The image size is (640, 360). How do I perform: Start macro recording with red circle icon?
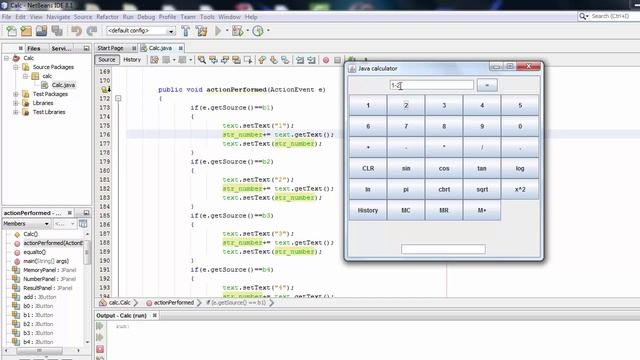pos(326,60)
